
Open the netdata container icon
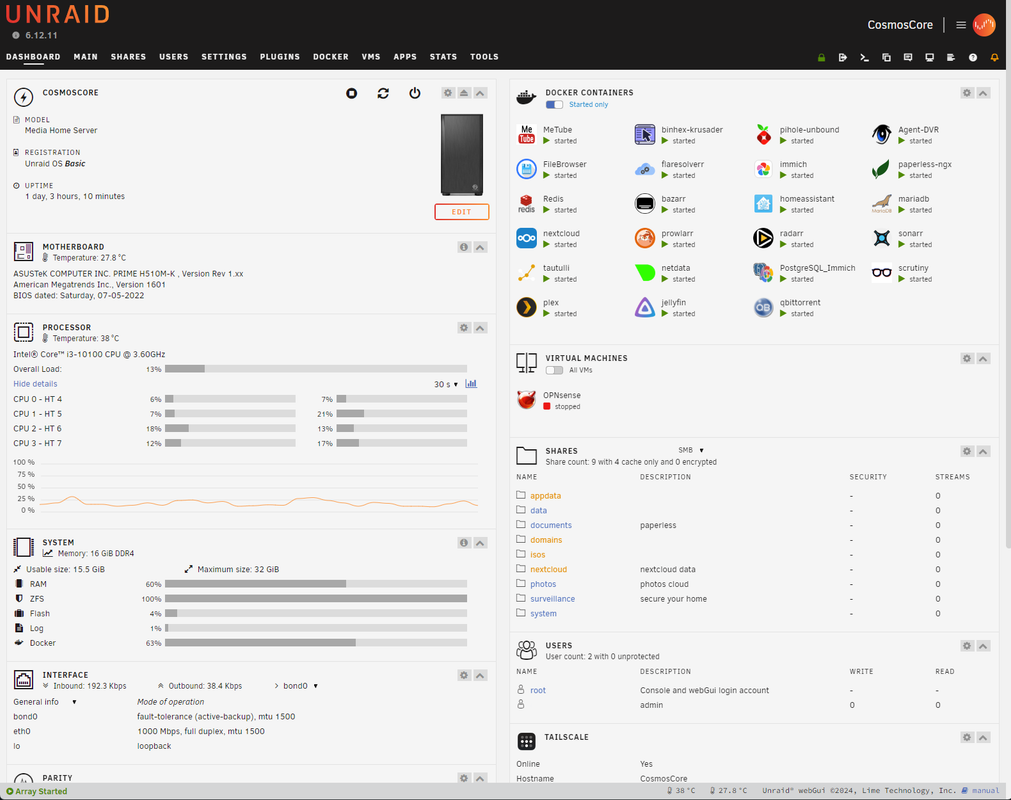[x=645, y=273]
